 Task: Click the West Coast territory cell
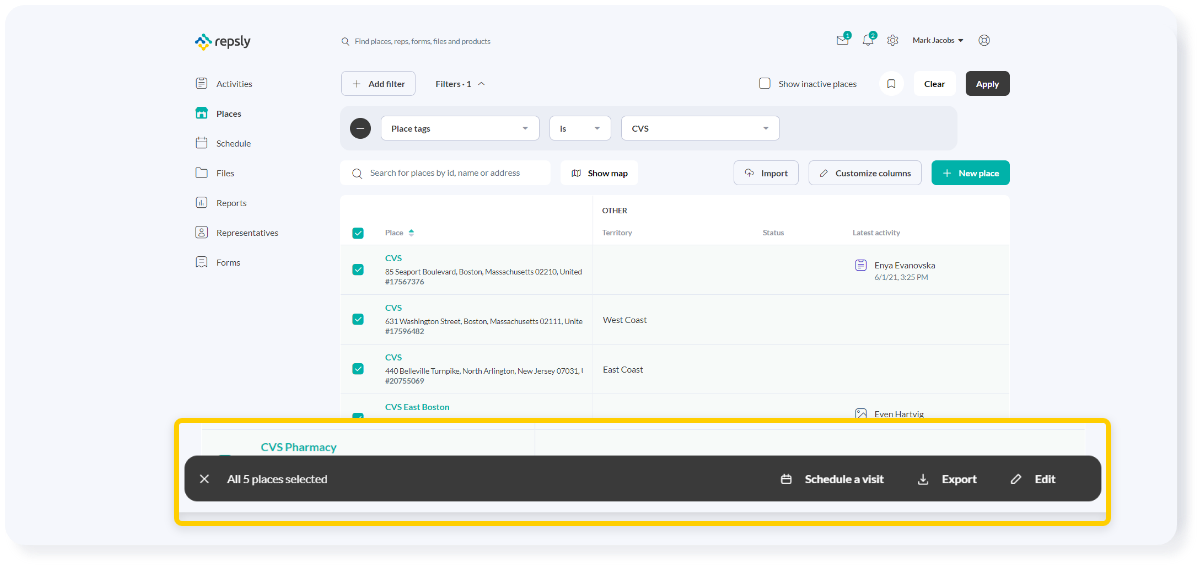pos(624,320)
